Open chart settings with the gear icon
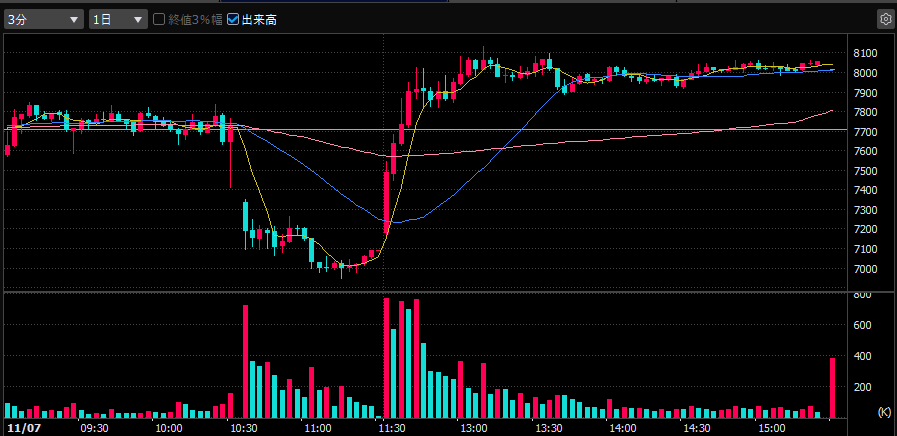897x436 pixels. [x=885, y=19]
